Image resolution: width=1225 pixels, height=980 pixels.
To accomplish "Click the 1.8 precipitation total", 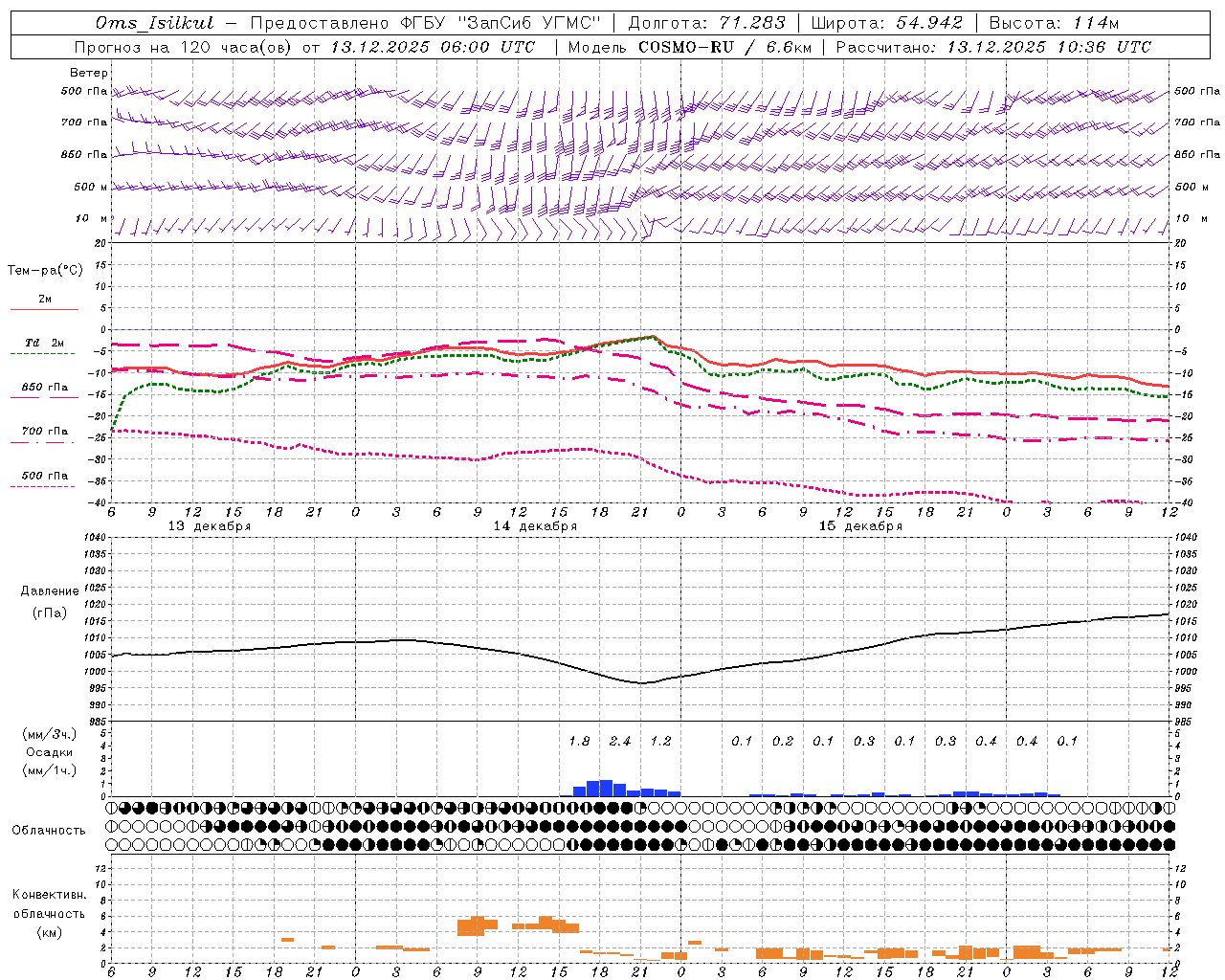I will pos(579,741).
